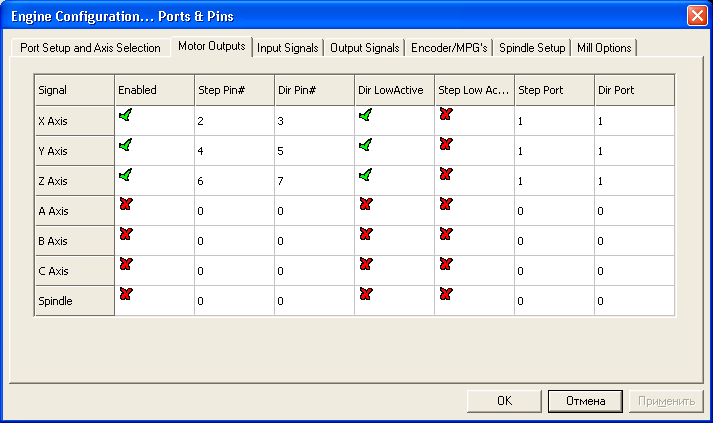The width and height of the screenshot is (715, 426).
Task: Toggle the Z Axis Enabled green checkmark
Action: [125, 175]
